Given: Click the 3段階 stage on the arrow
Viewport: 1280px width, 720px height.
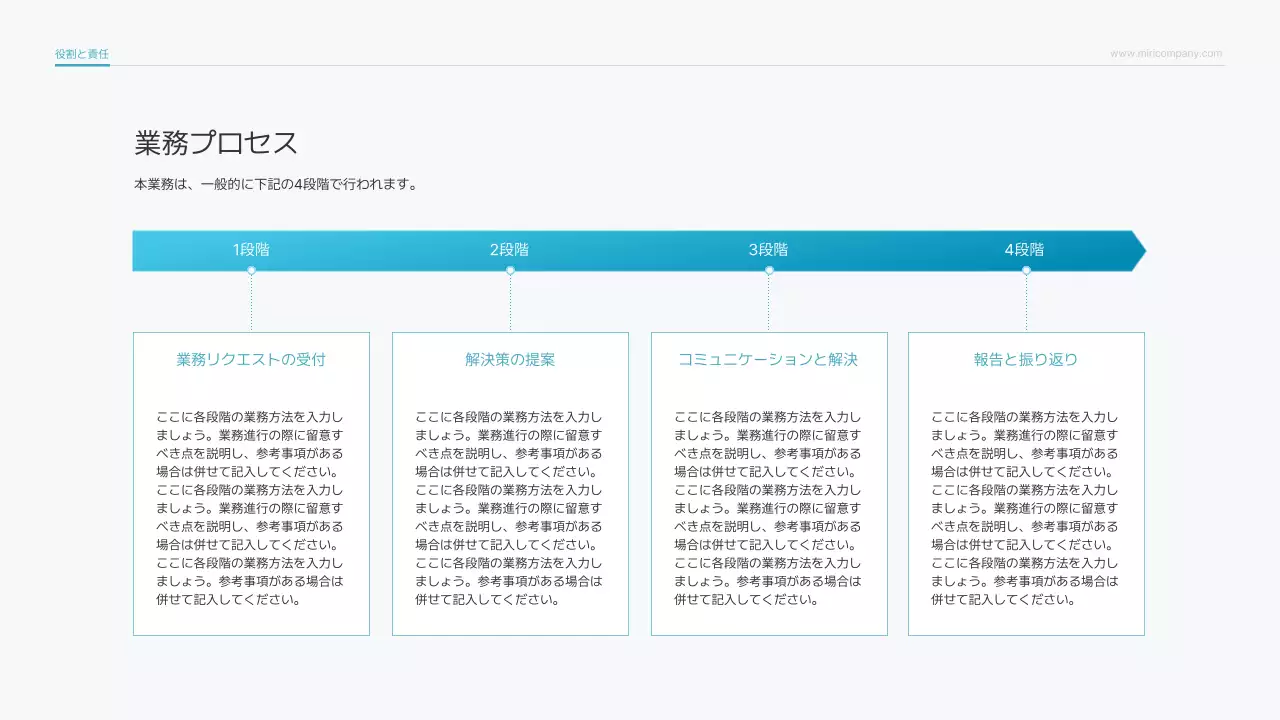Looking at the screenshot, I should pyautogui.click(x=769, y=250).
